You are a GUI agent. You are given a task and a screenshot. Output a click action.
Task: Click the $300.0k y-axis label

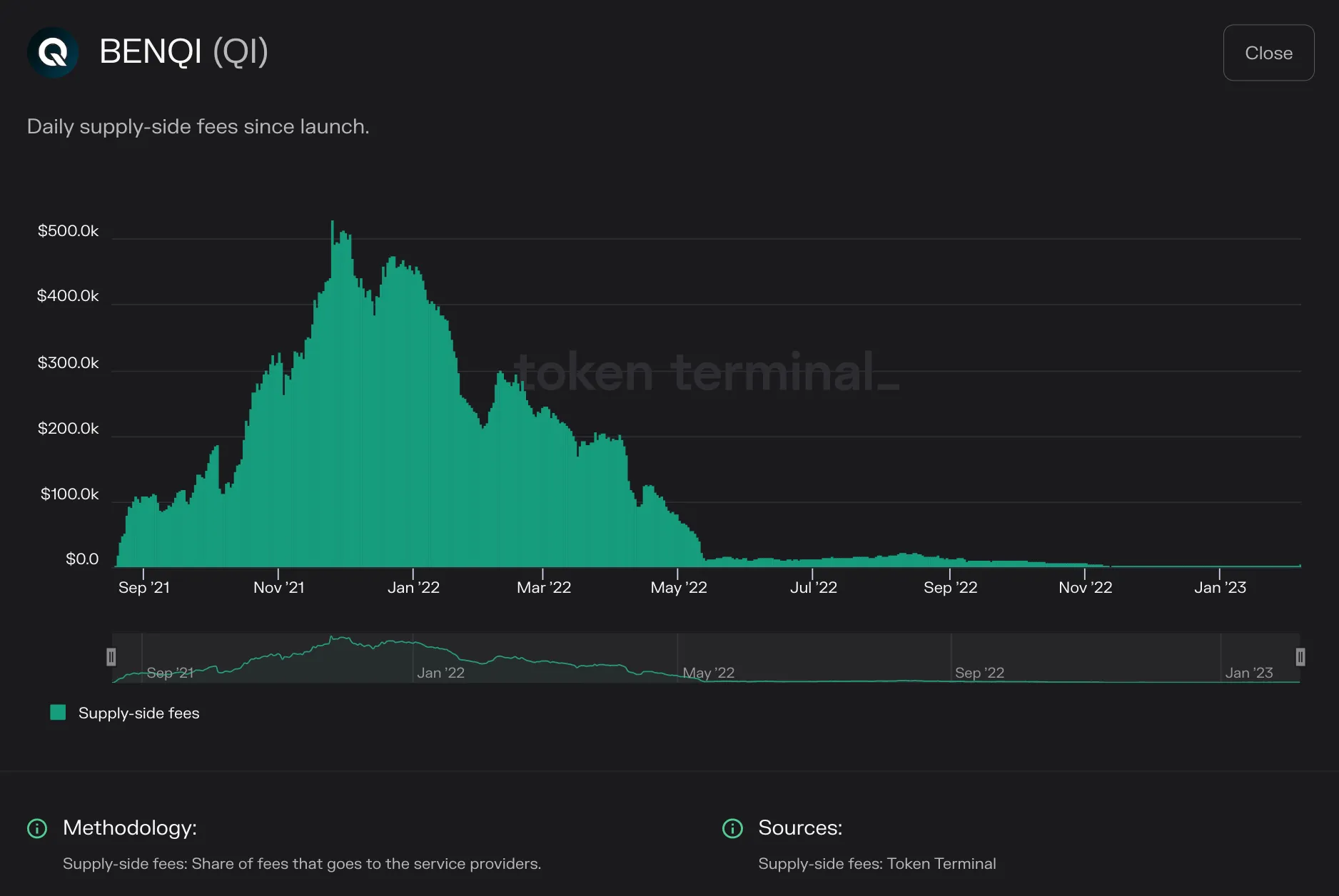tap(68, 362)
